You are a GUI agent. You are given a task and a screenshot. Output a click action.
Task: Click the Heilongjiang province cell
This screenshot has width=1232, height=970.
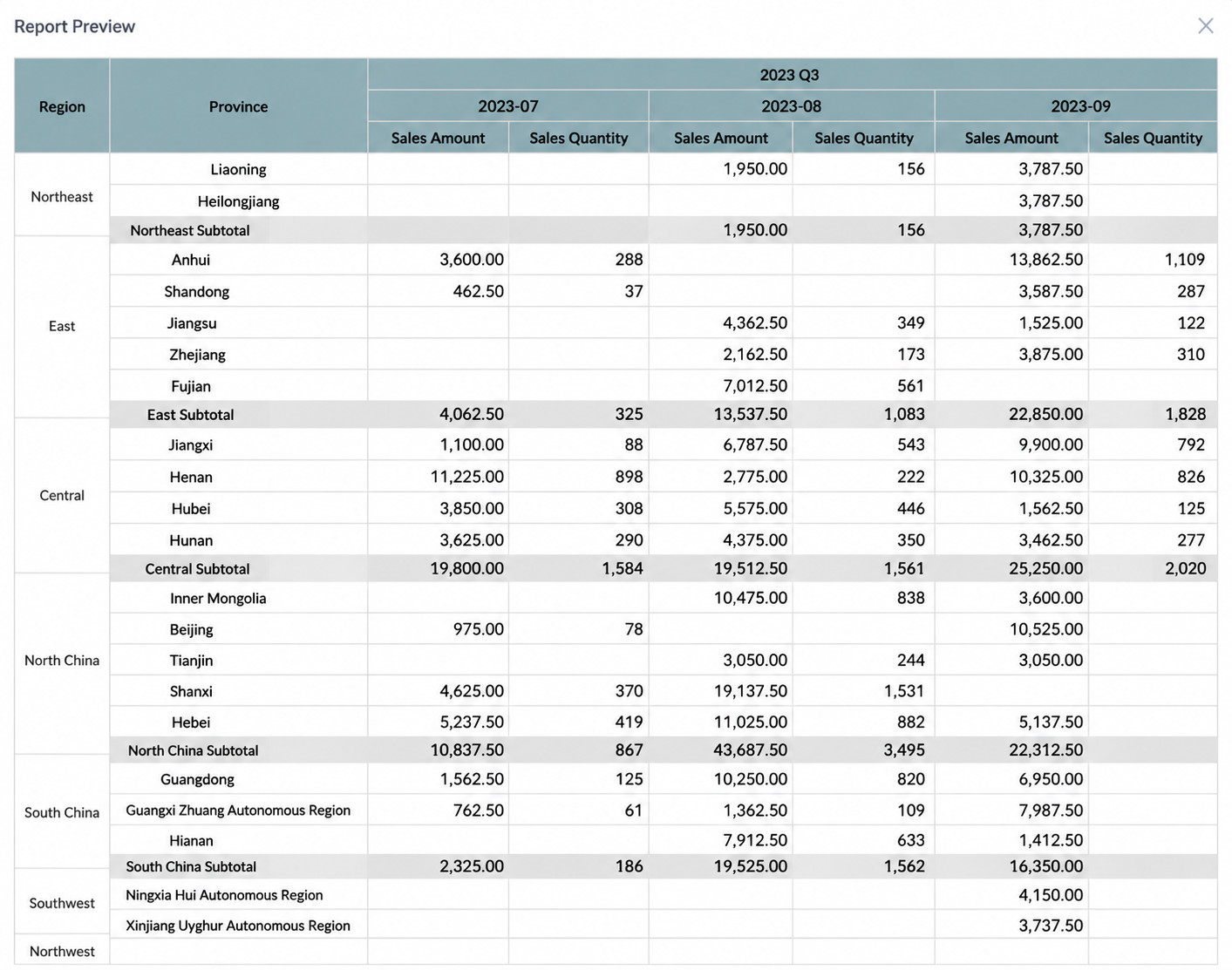click(238, 201)
